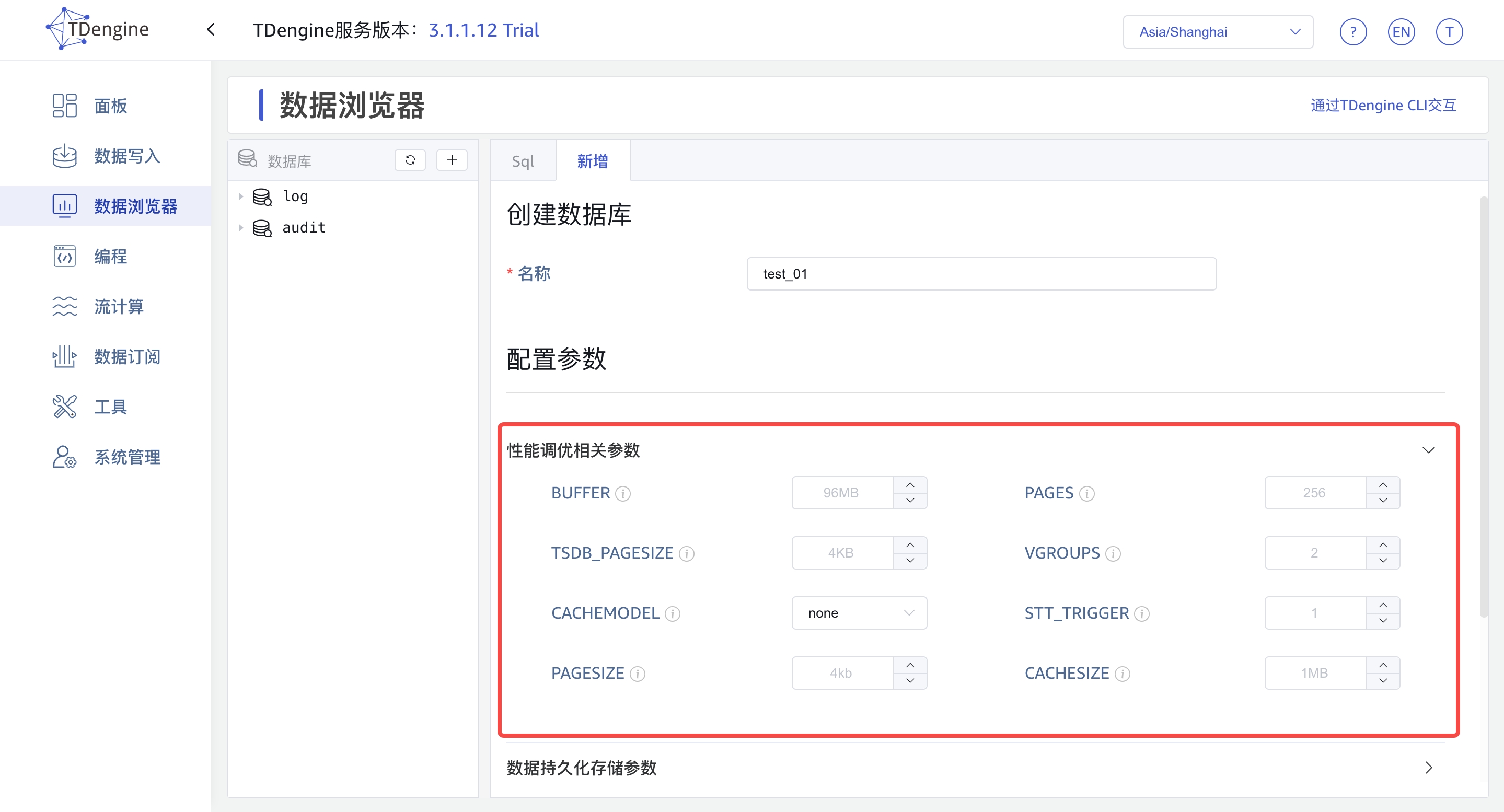The image size is (1504, 812).
Task: Increment STT_TRIGGER stepper up
Action: [x=1383, y=606]
